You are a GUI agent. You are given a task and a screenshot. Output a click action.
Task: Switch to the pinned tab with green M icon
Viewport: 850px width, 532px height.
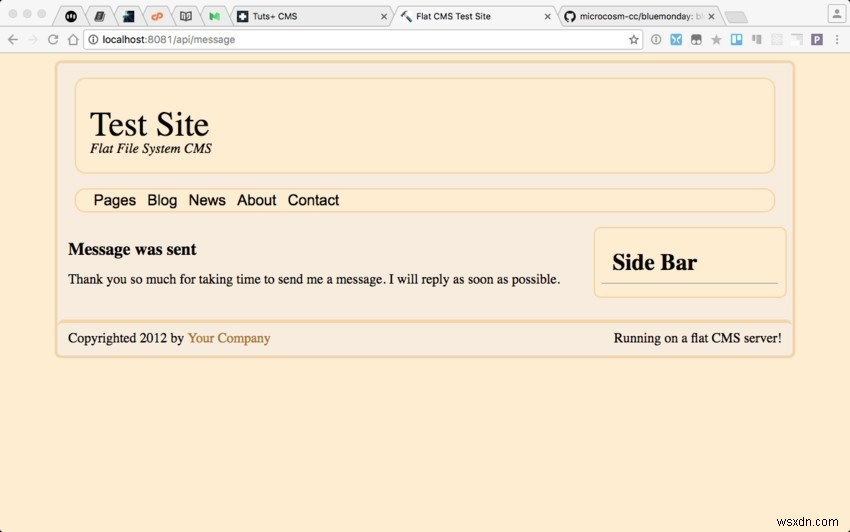click(x=215, y=16)
